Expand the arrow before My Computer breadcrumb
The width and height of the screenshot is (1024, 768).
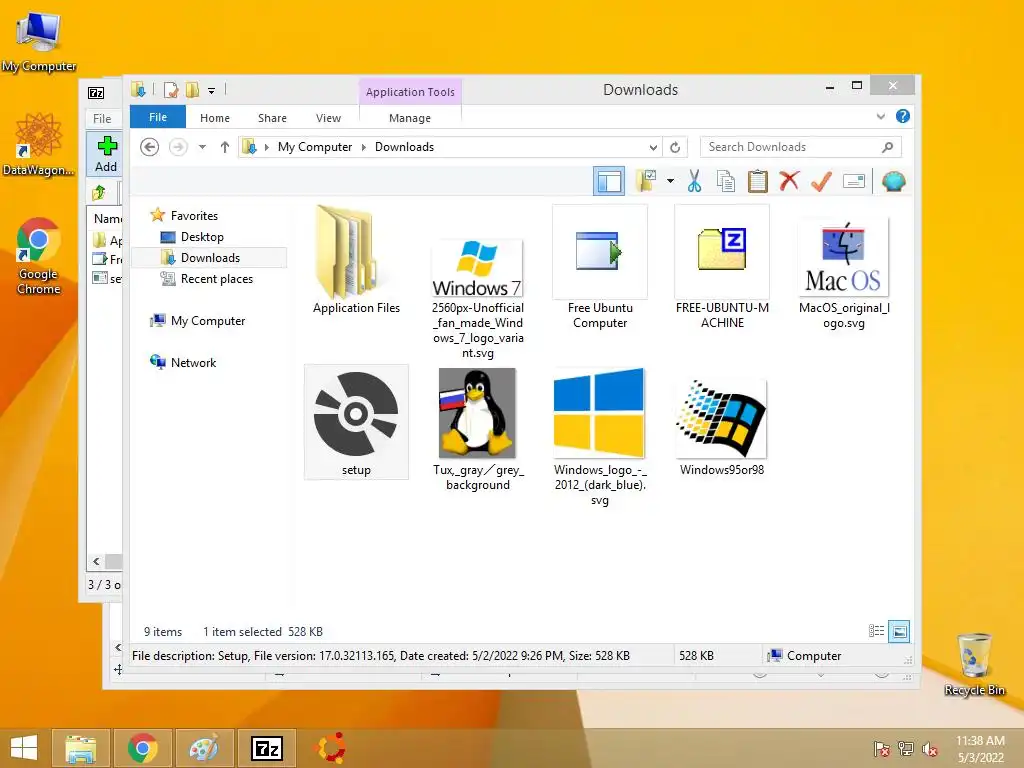point(266,147)
